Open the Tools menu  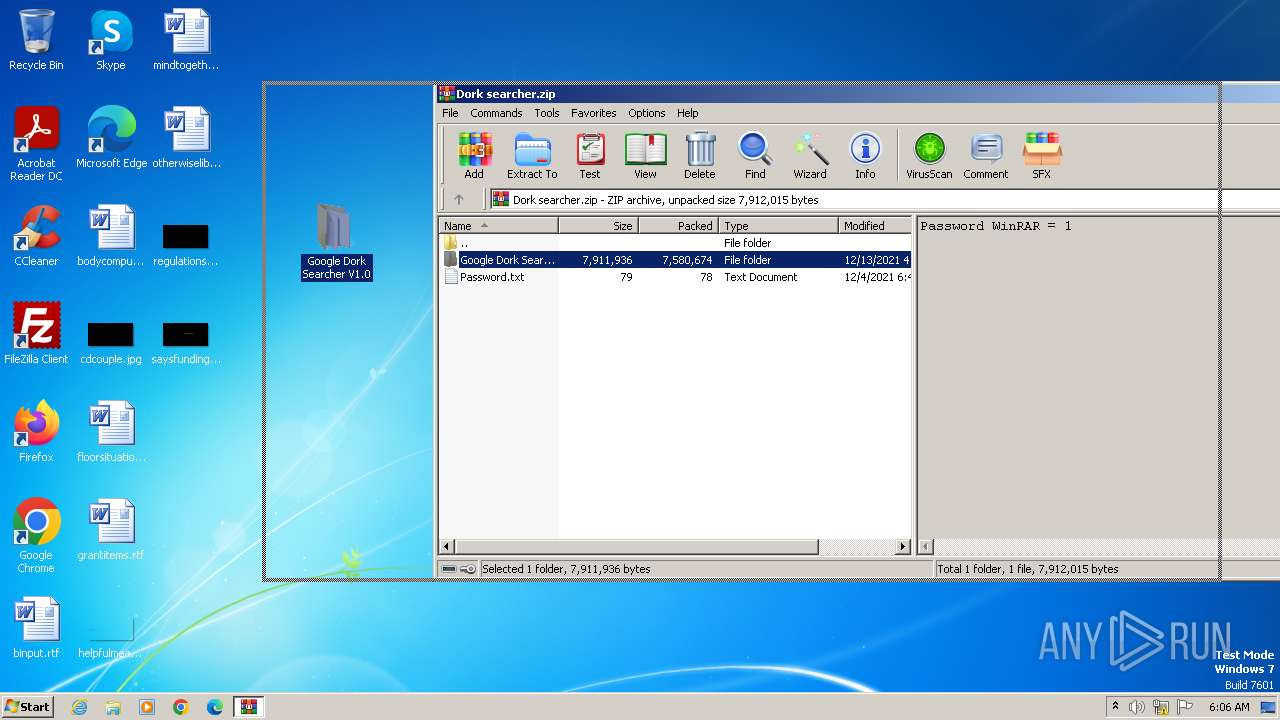(547, 113)
